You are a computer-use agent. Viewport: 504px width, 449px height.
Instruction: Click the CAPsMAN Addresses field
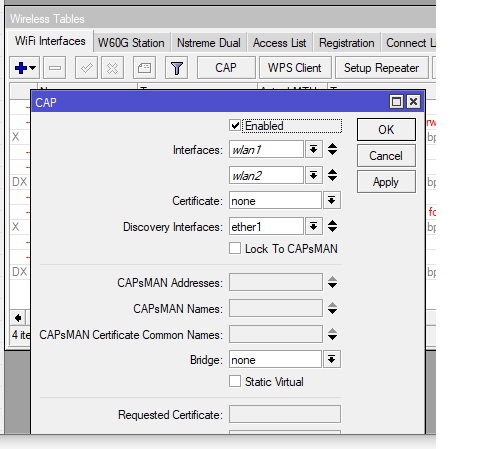click(x=276, y=282)
